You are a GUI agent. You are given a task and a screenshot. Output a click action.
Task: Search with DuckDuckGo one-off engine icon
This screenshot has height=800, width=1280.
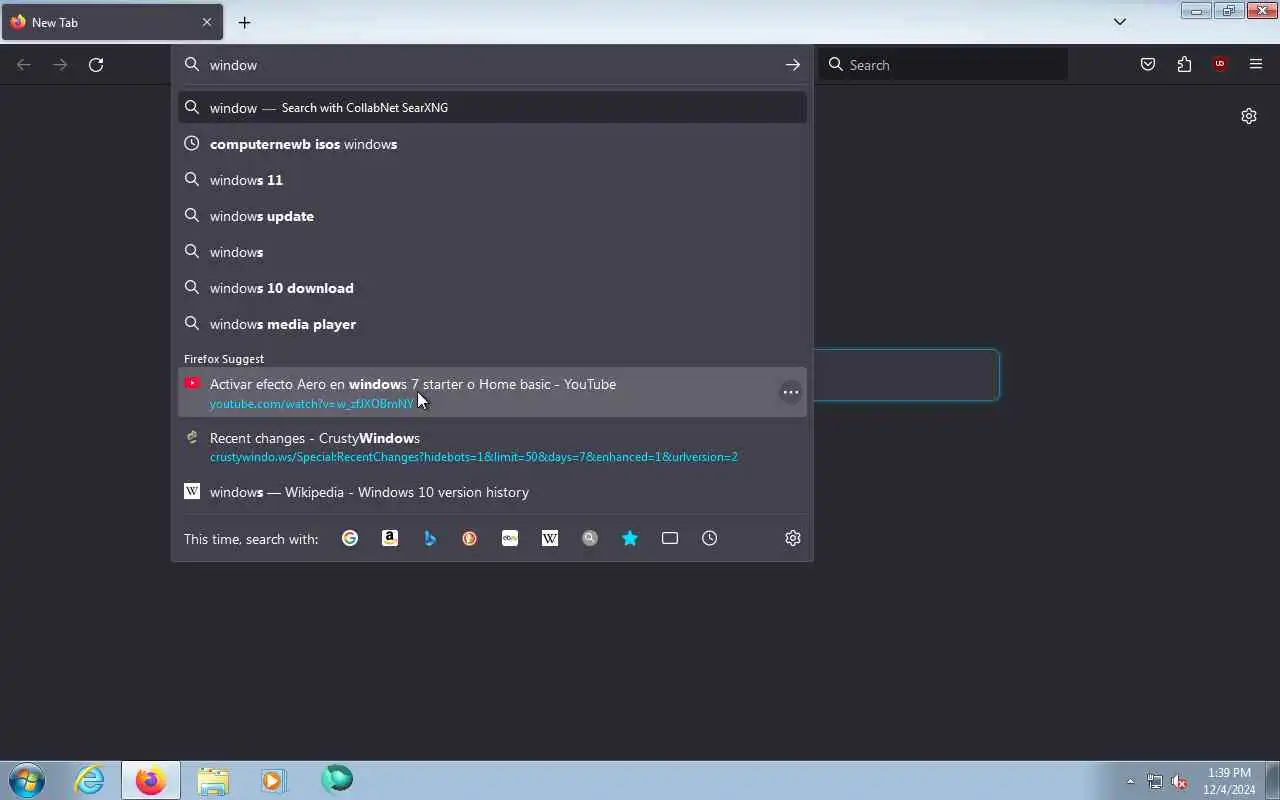point(470,538)
